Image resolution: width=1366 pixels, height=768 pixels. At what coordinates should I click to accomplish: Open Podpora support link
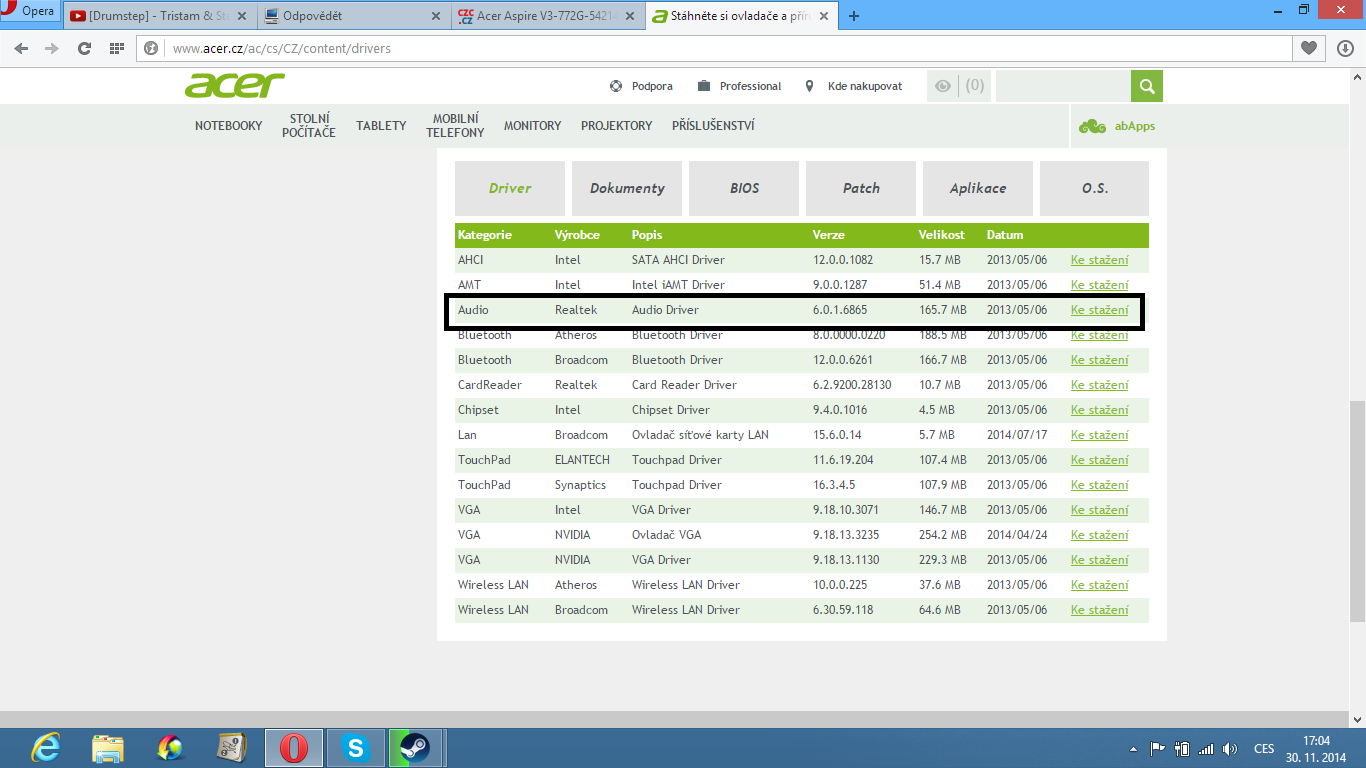(x=642, y=86)
